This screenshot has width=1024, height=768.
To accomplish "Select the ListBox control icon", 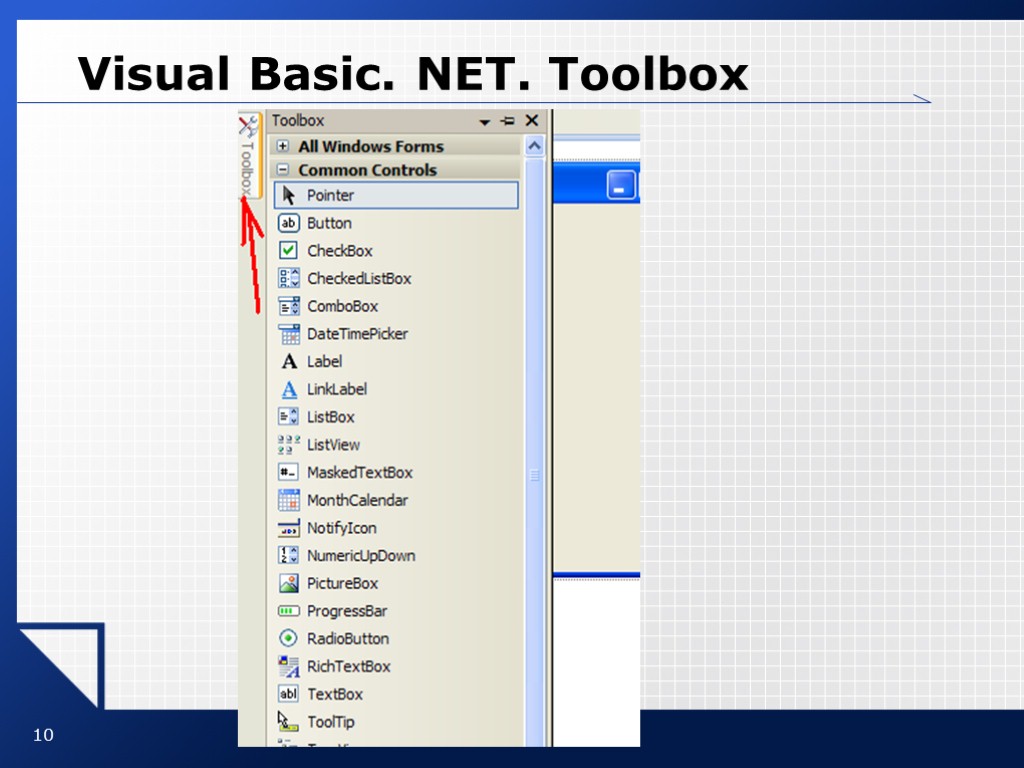I will pos(289,417).
